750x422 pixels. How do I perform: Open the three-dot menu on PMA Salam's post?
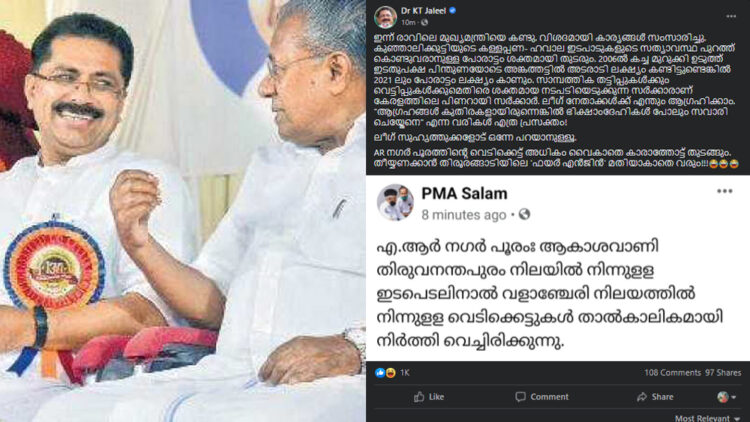[725, 191]
